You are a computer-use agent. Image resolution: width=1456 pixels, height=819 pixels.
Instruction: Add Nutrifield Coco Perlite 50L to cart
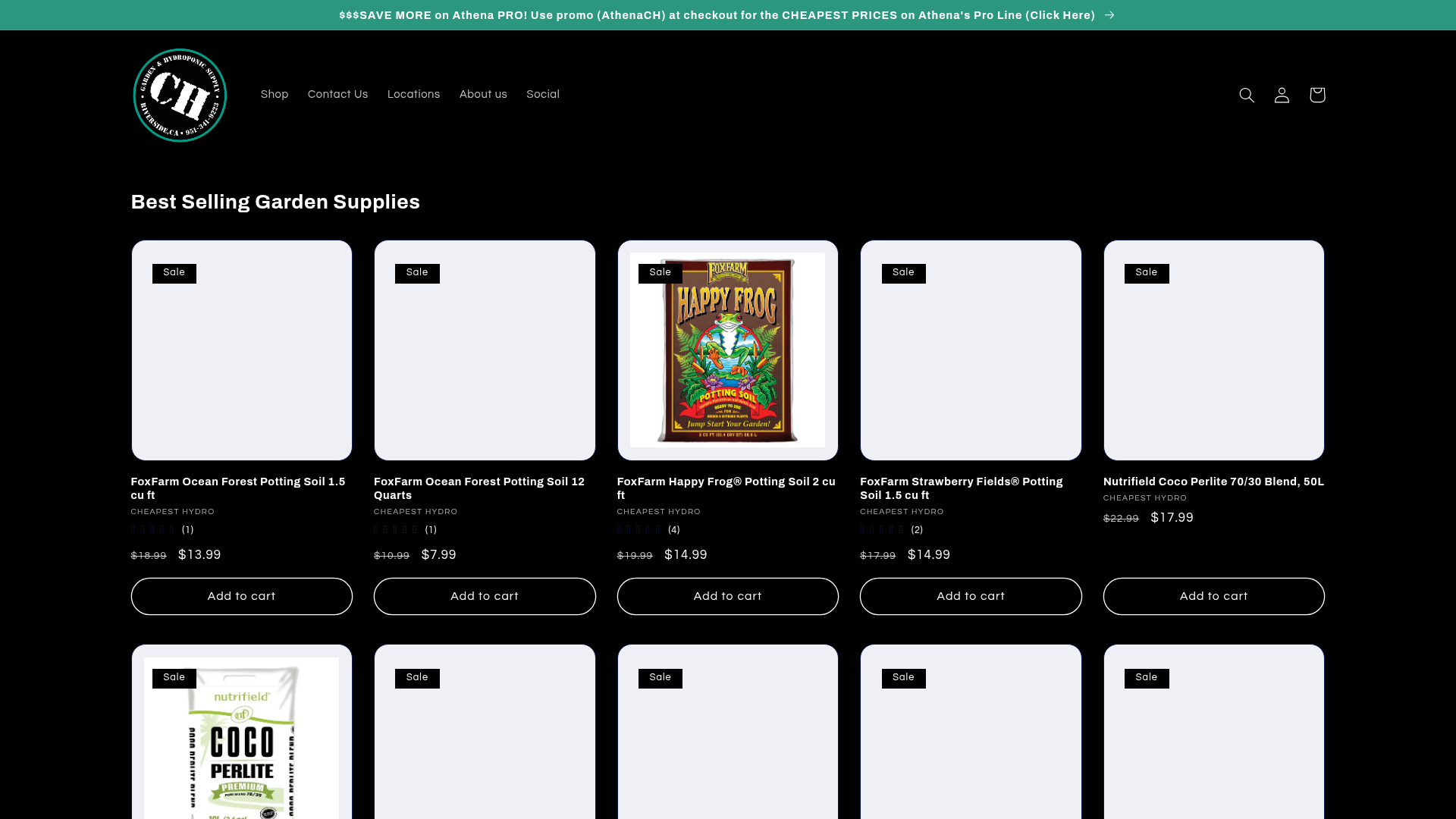tap(1214, 597)
